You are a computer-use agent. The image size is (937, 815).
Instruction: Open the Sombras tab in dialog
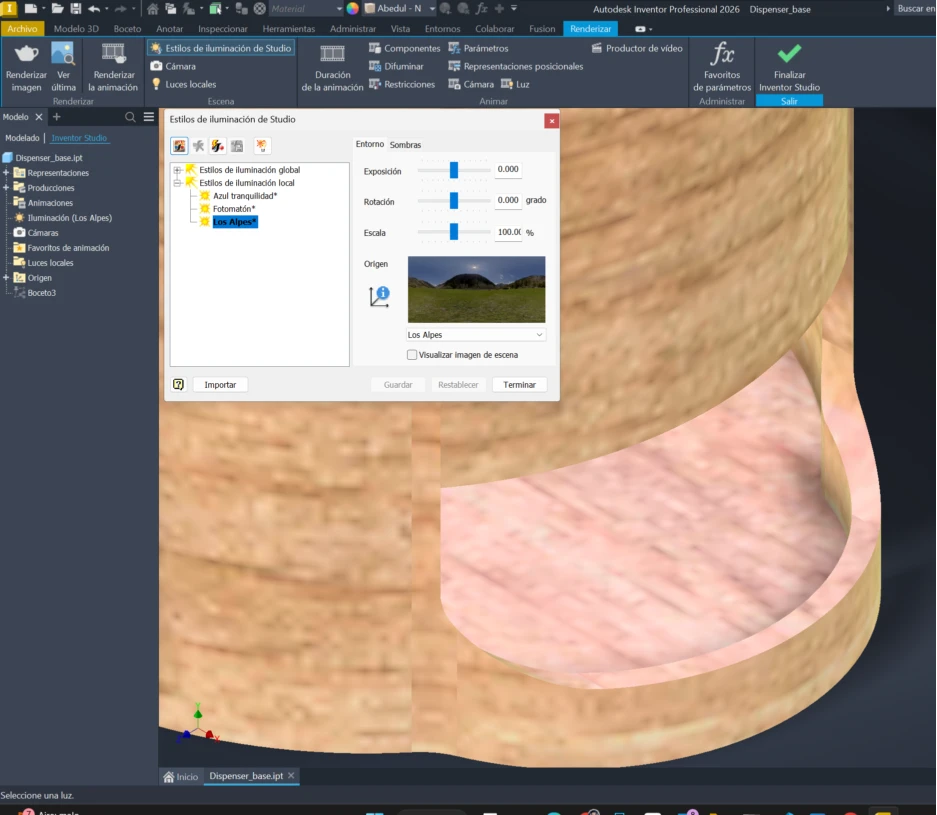pyautogui.click(x=405, y=145)
